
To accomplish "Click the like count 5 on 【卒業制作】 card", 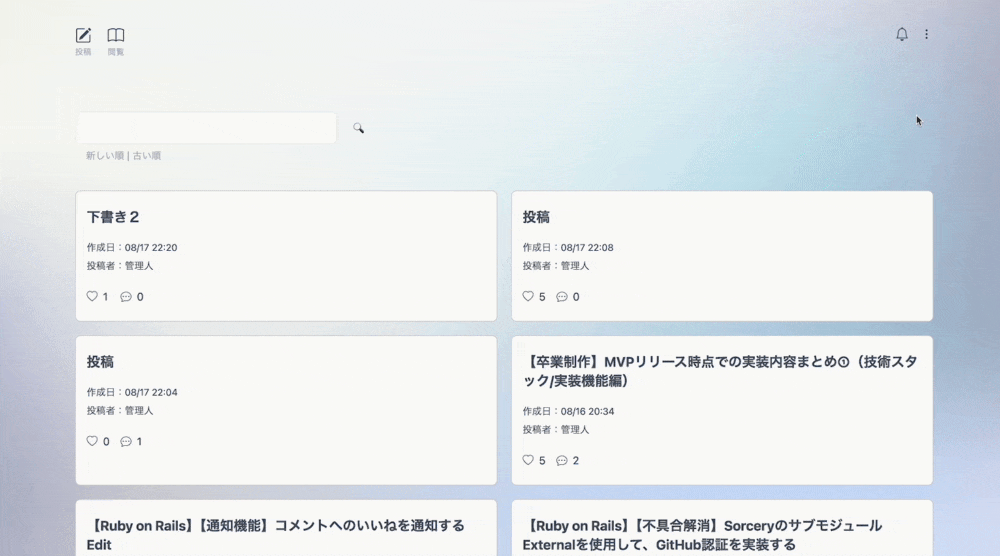I will [542, 460].
